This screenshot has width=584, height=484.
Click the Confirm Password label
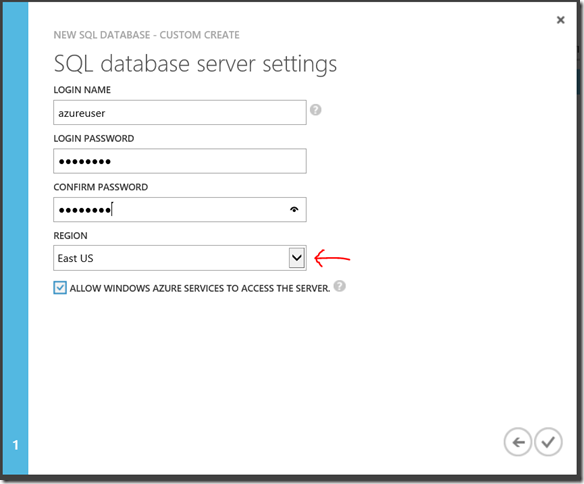click(x=101, y=187)
